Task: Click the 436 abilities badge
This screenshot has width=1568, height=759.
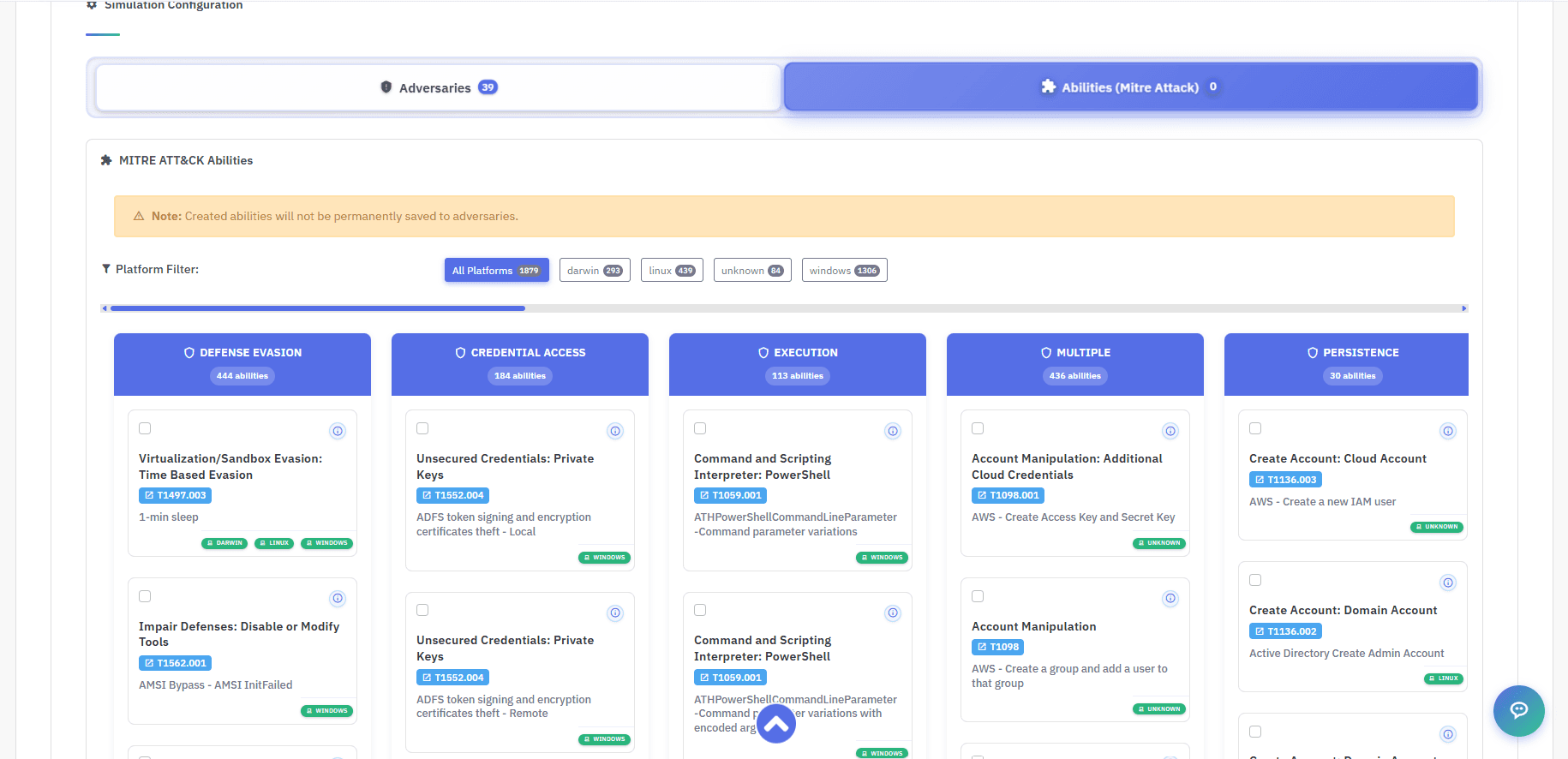Action: 1075,376
